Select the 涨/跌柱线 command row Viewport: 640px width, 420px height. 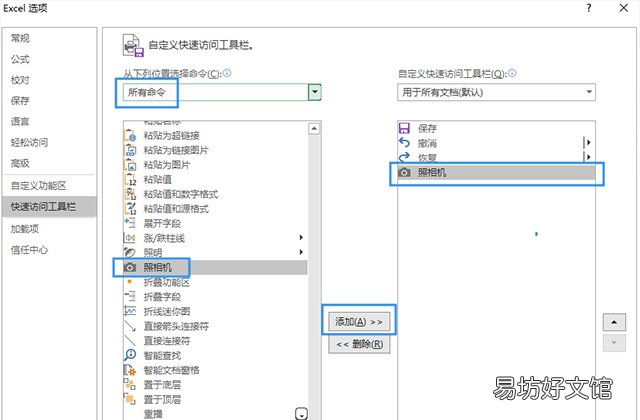point(215,238)
